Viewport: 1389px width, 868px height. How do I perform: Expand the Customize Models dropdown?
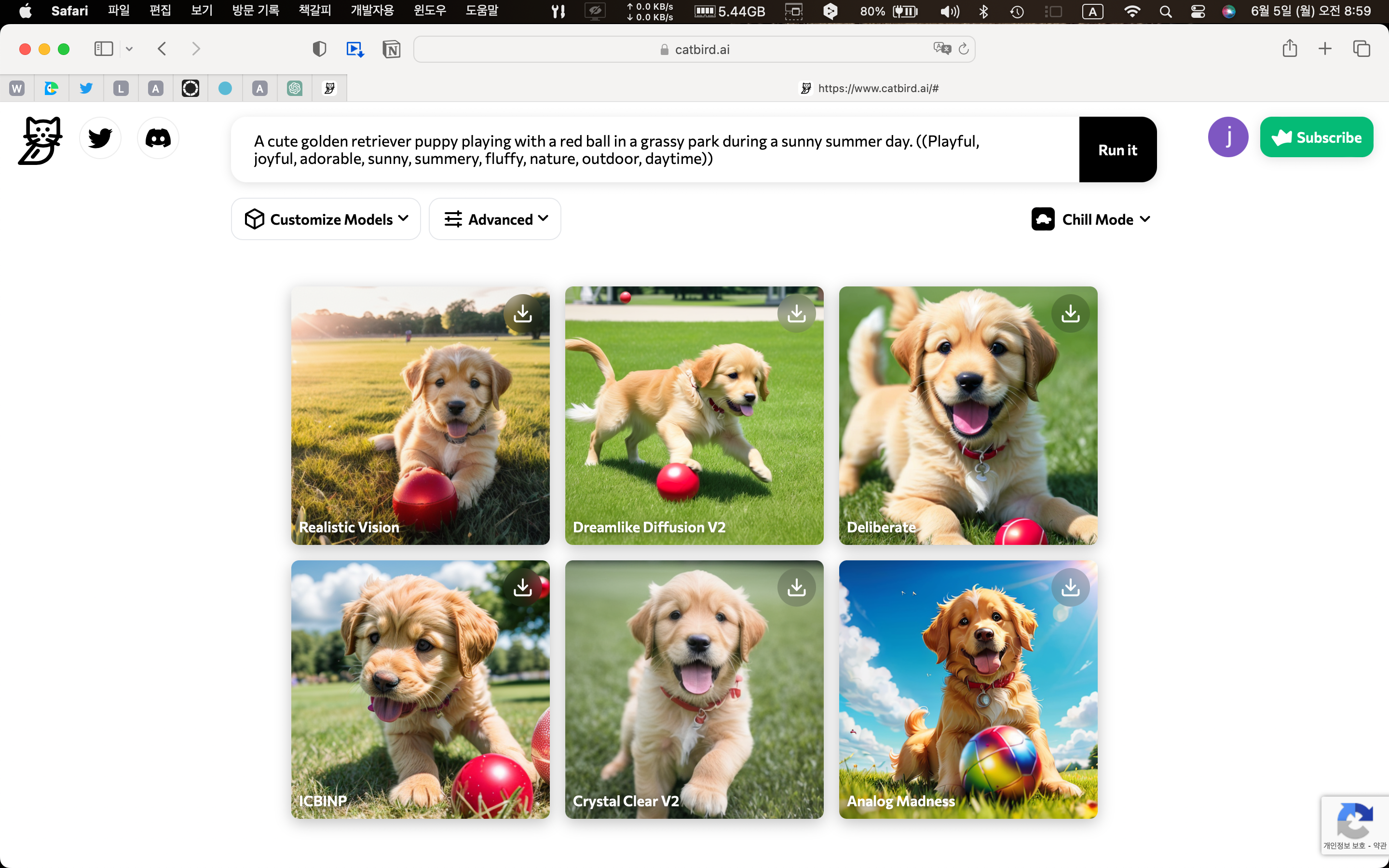pos(326,219)
